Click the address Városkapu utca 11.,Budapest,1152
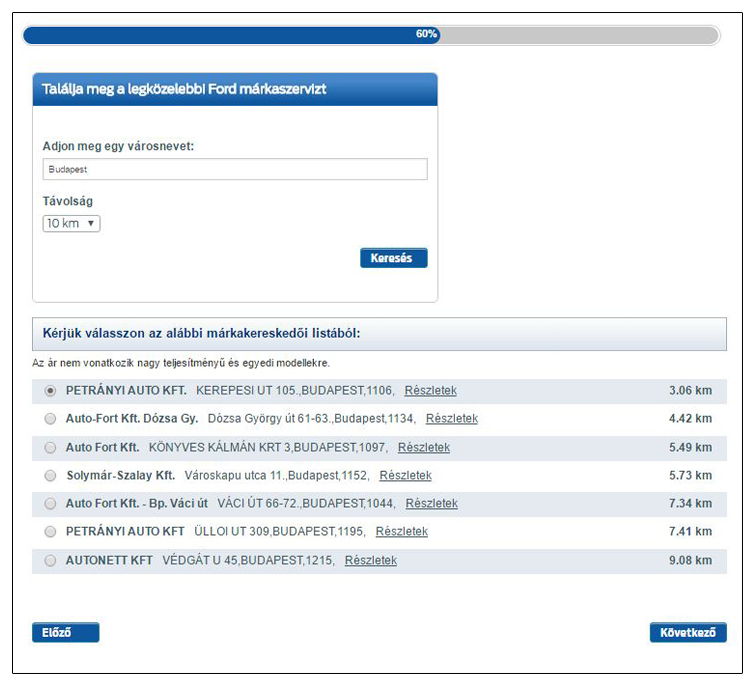Screen dimensions: 755x683 pos(277,475)
